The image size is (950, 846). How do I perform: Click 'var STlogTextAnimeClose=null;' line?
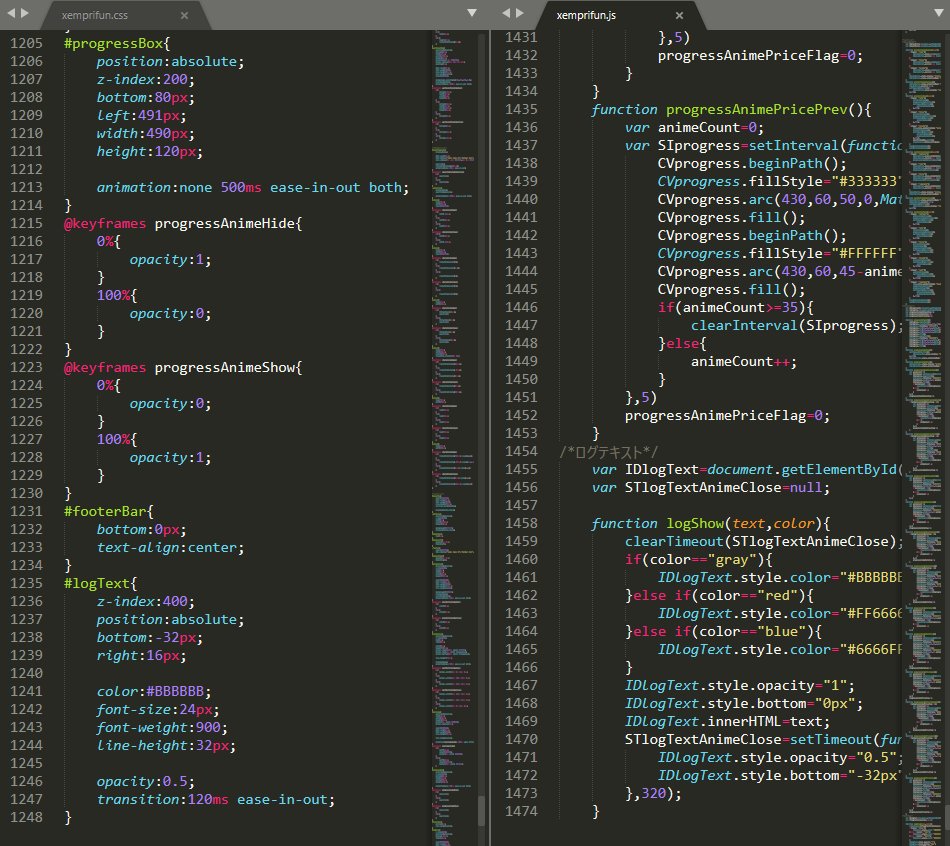(x=711, y=488)
